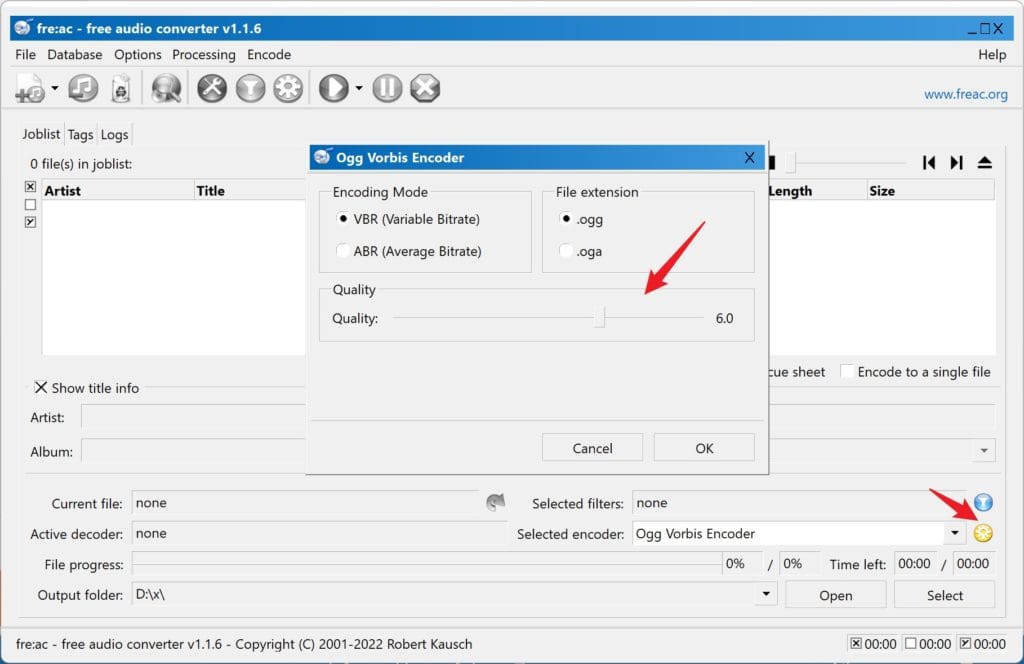Open the start encoding dropdown arrow
1024x664 pixels.
point(359,87)
